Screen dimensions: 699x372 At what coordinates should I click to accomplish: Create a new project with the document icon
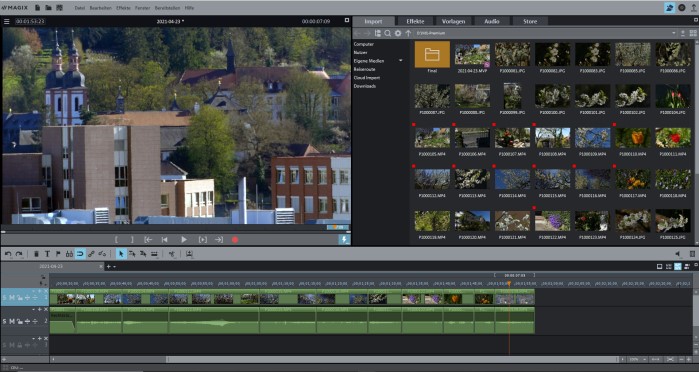coord(37,8)
